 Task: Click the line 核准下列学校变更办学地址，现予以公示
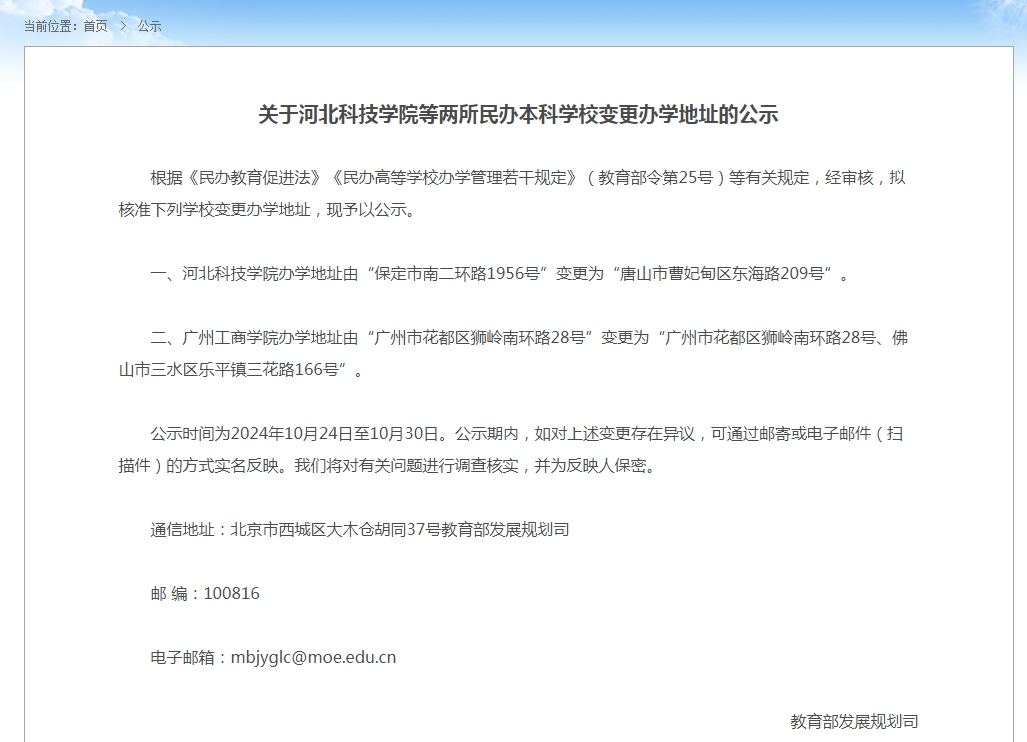(x=267, y=210)
